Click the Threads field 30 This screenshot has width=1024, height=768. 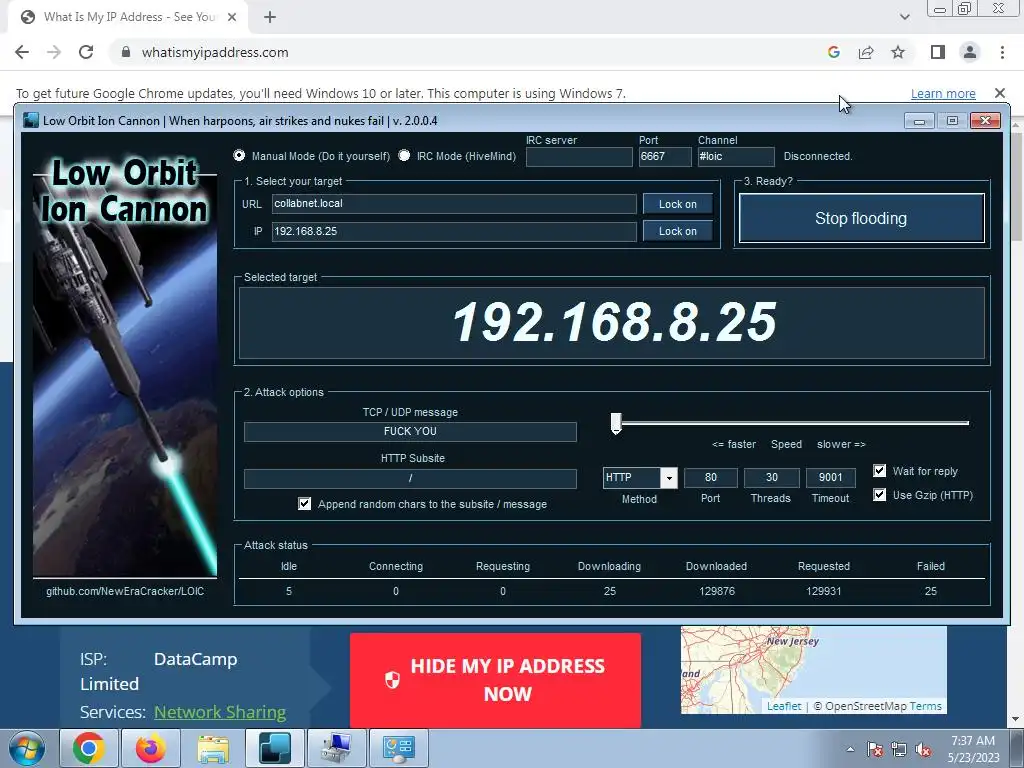(771, 478)
